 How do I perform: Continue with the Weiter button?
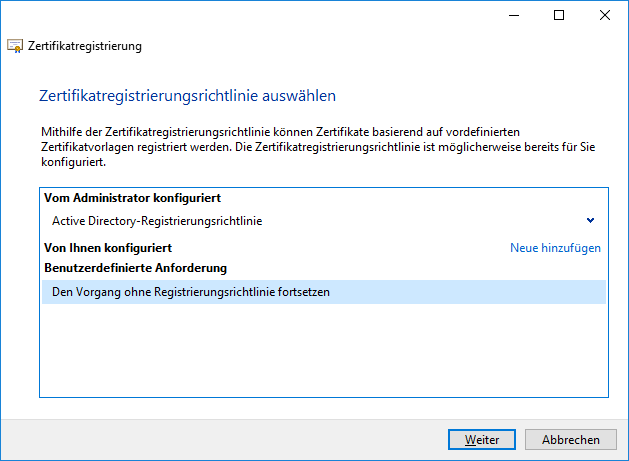pyautogui.click(x=482, y=440)
